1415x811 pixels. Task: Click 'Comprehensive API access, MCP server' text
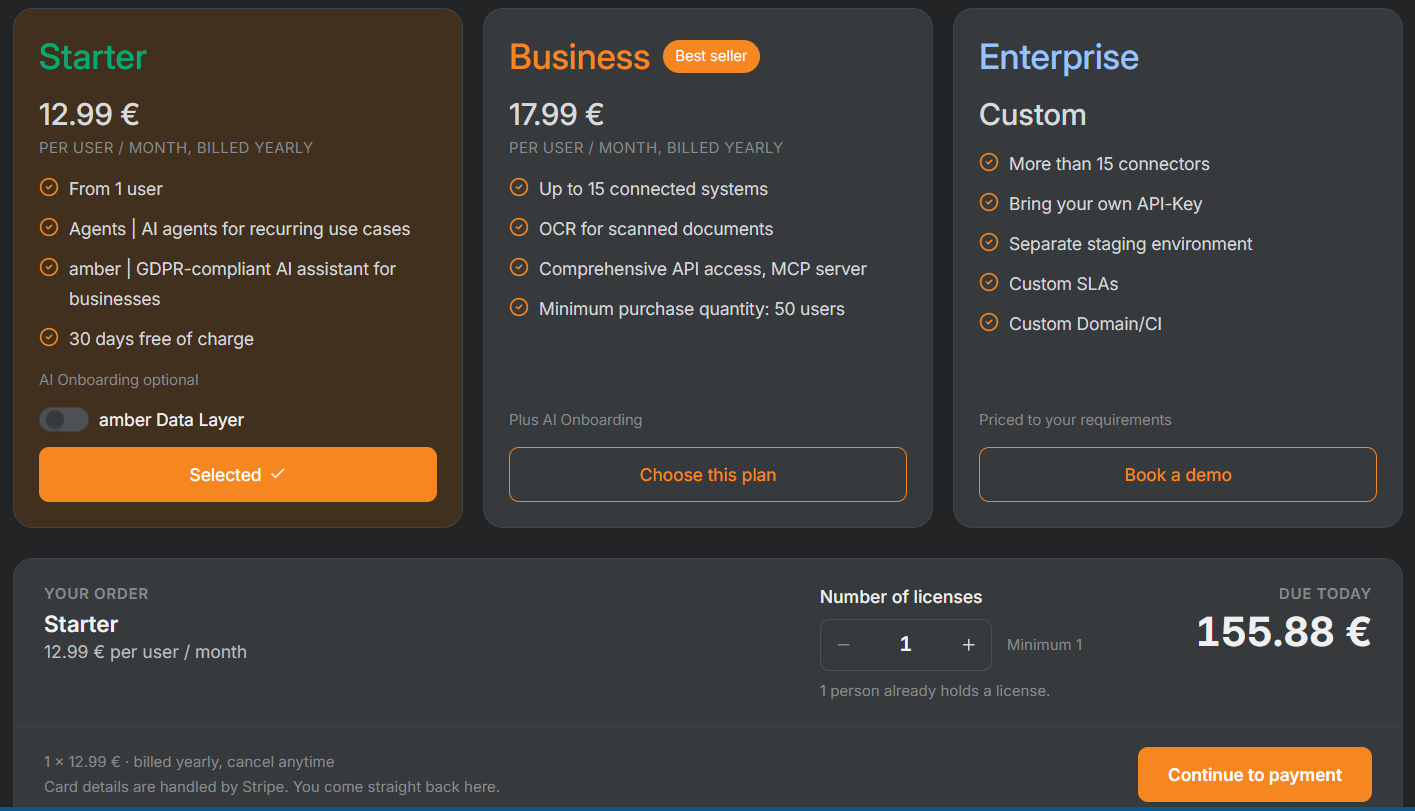point(703,269)
